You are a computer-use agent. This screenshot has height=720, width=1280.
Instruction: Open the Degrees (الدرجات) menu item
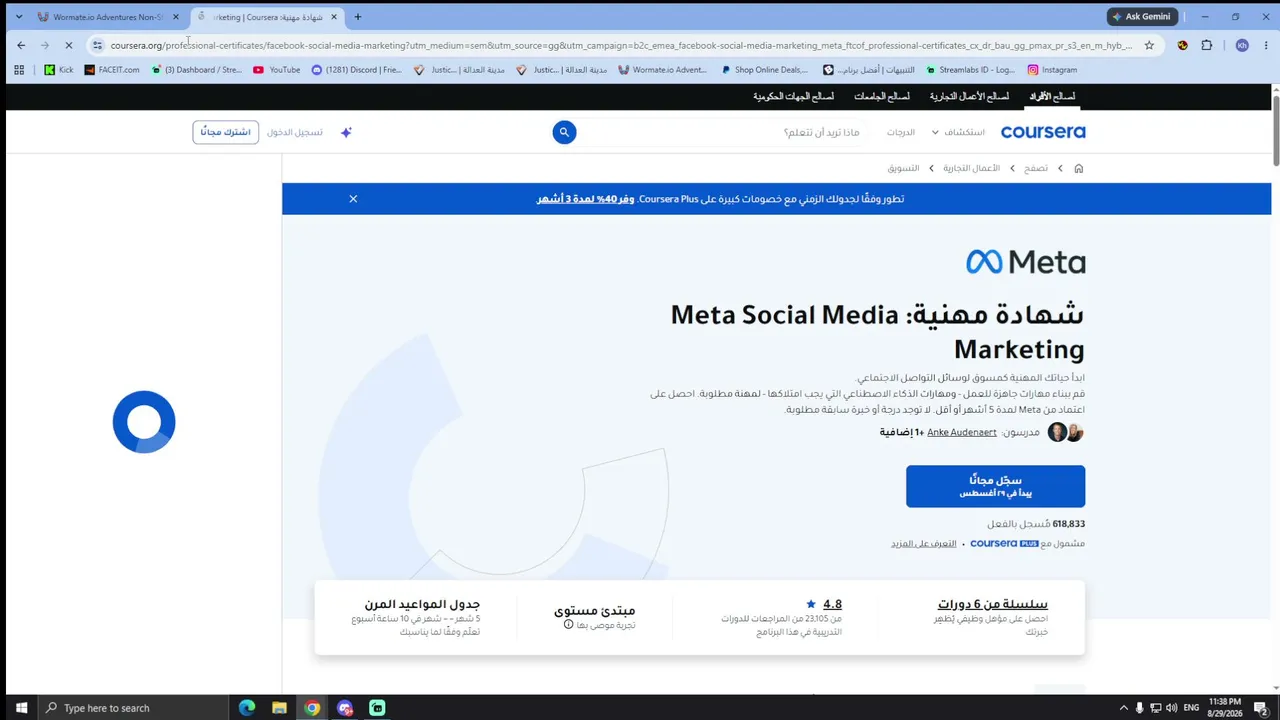[x=901, y=132]
